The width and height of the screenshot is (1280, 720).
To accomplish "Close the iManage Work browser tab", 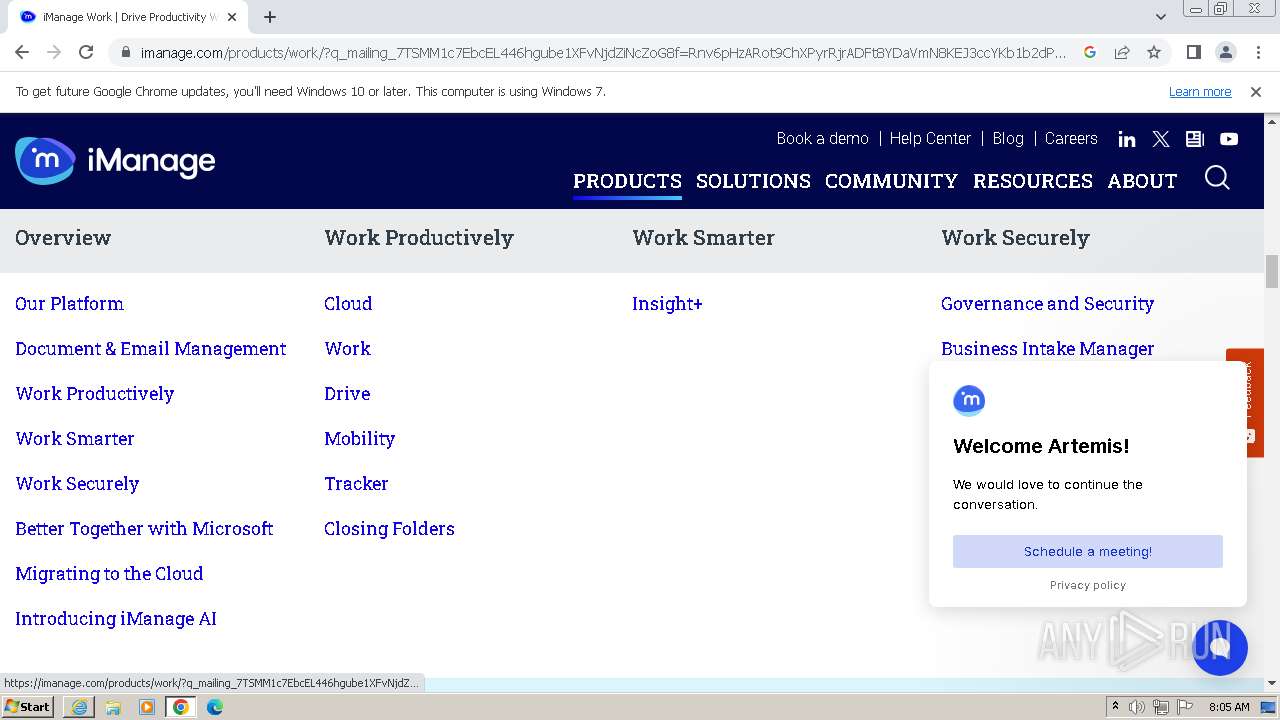I will coord(232,17).
